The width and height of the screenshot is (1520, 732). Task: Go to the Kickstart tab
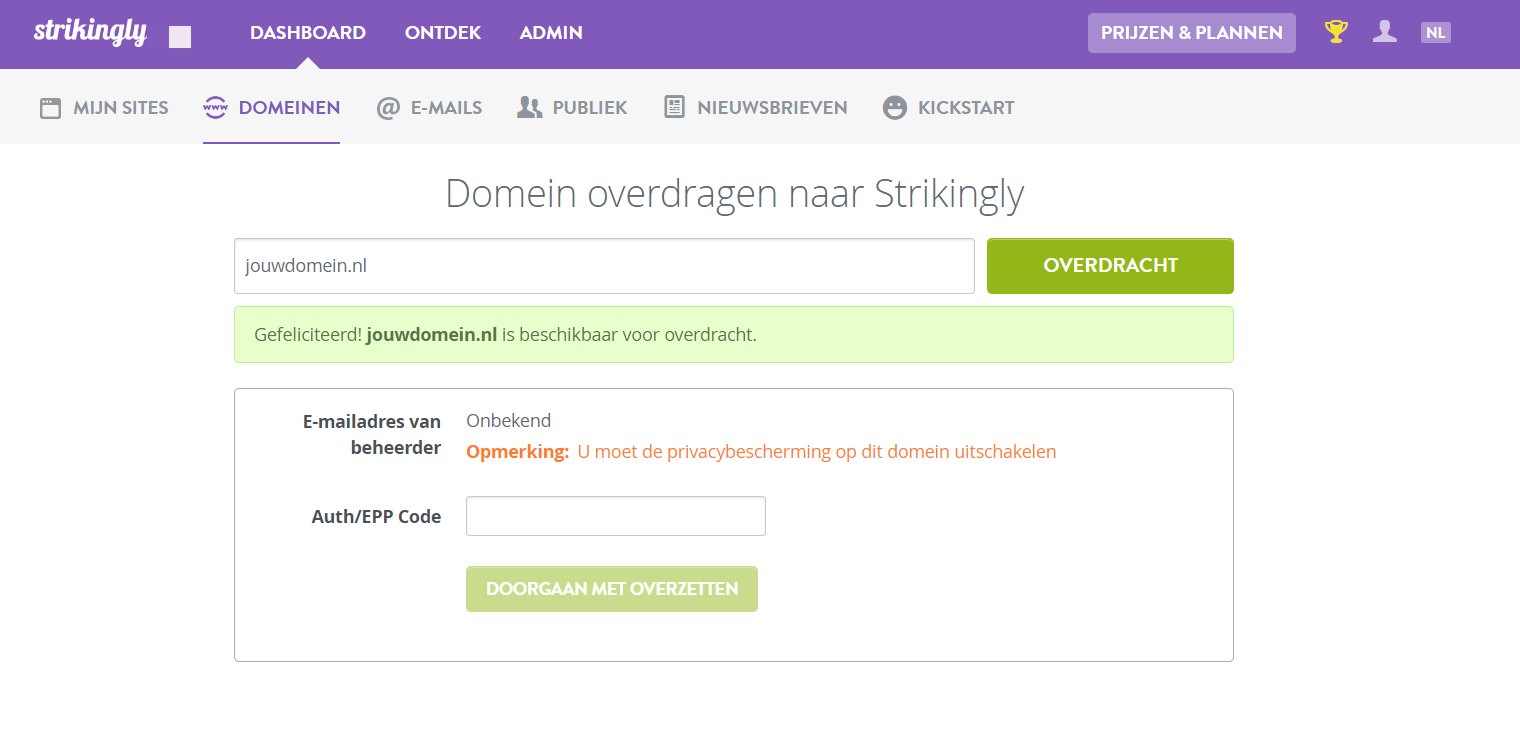tap(949, 108)
